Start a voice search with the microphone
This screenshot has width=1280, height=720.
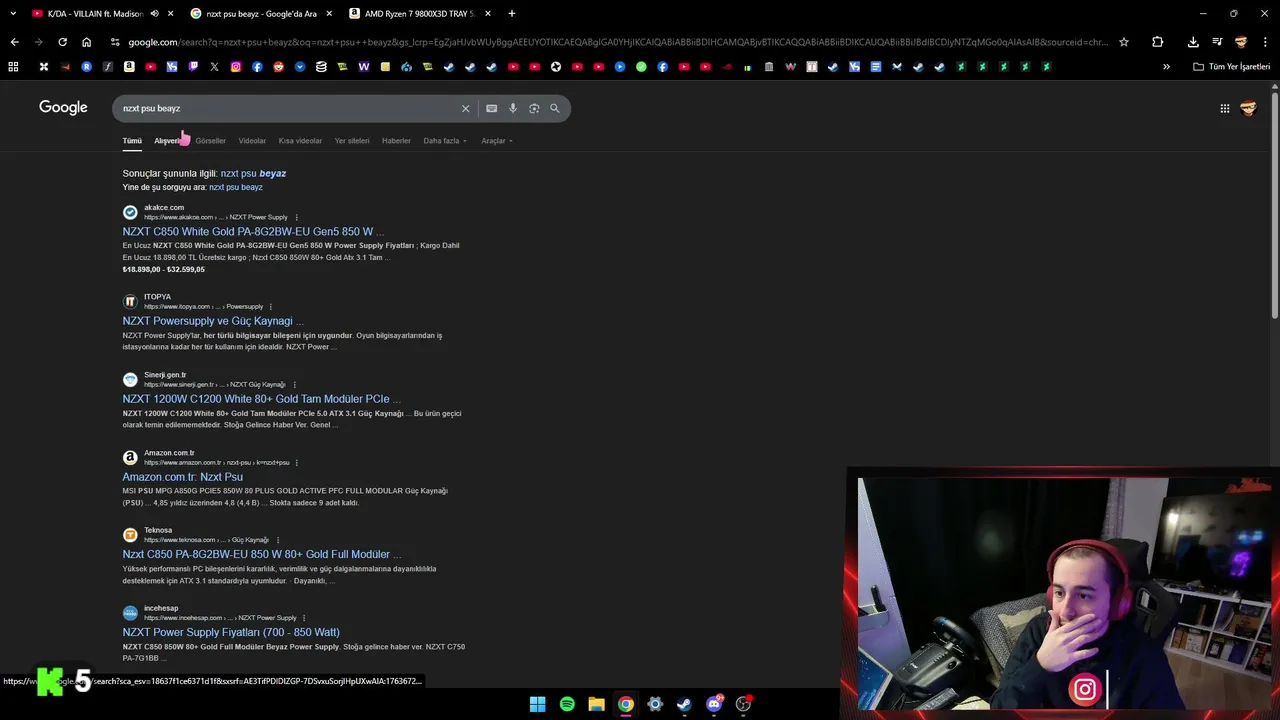tap(513, 108)
